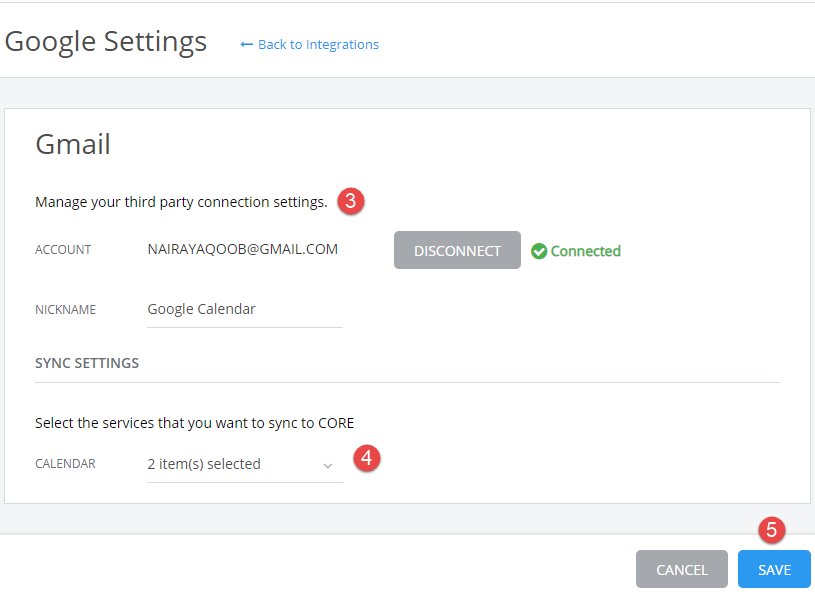Viewport: 815px width, 603px height.
Task: Click the Google Settings page title
Action: [106, 42]
